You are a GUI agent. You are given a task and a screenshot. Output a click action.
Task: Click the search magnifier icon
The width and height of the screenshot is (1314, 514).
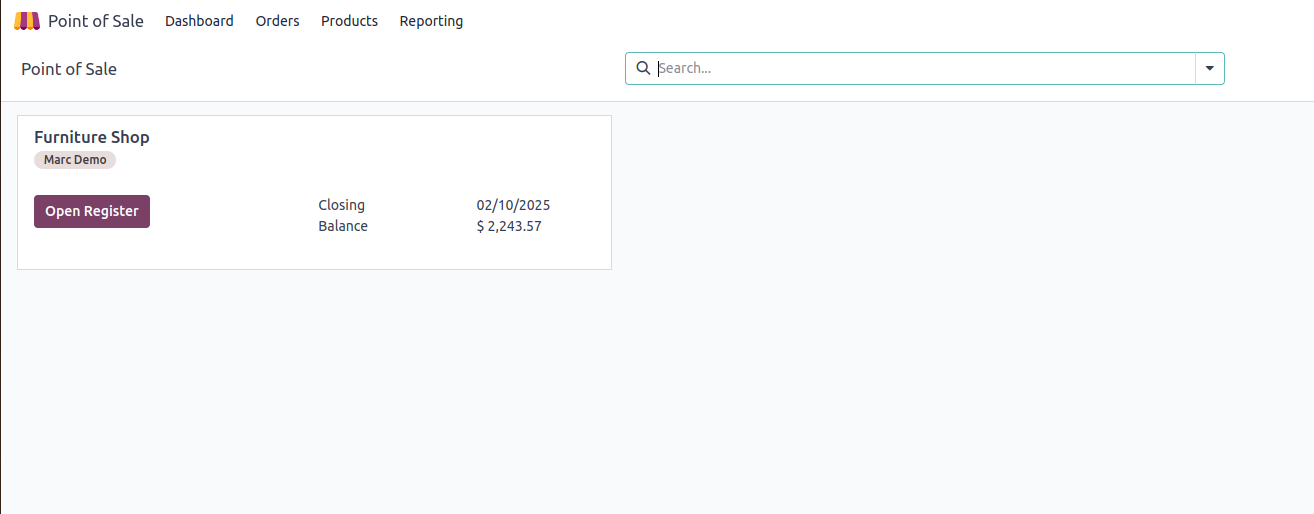[x=643, y=68]
